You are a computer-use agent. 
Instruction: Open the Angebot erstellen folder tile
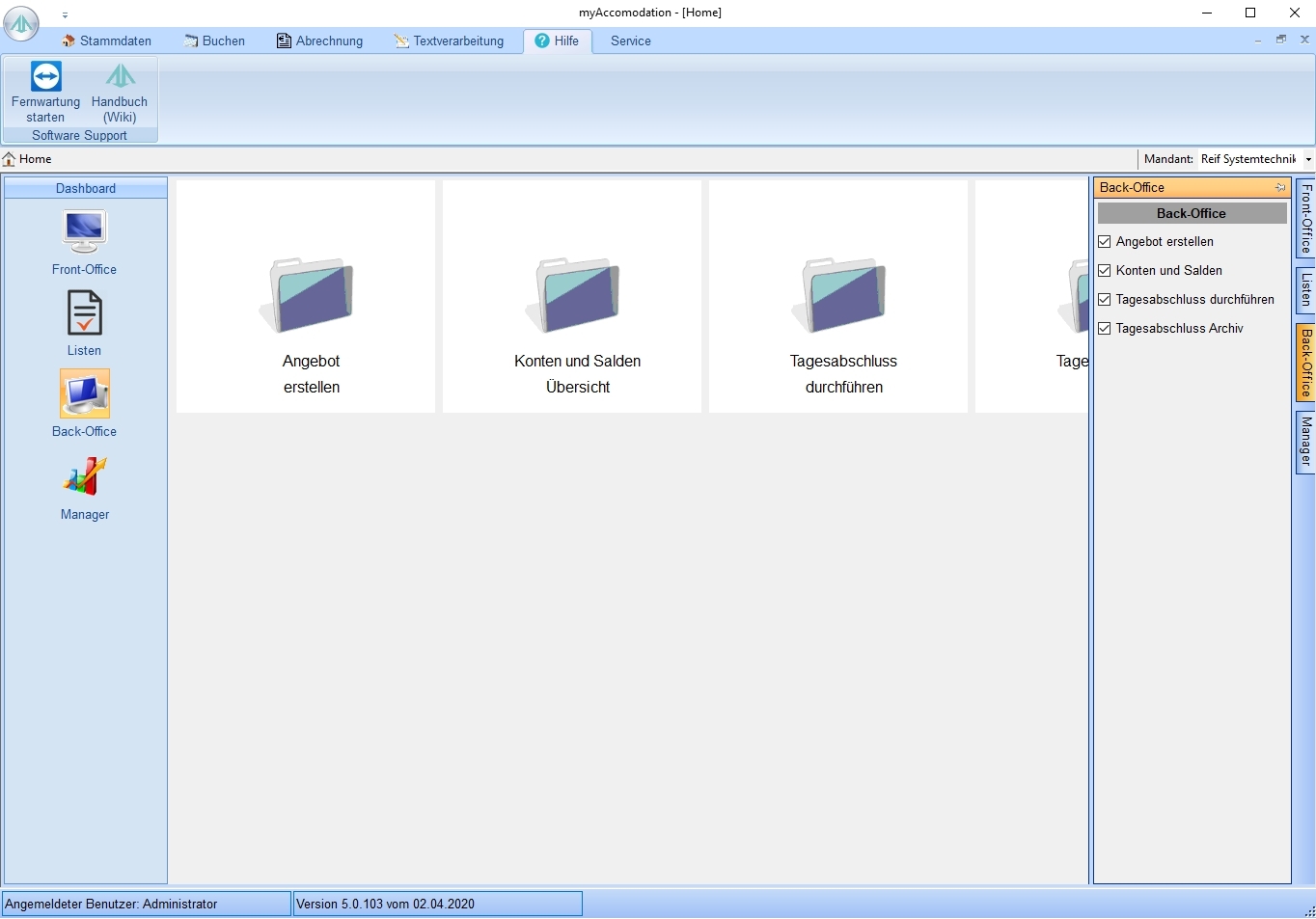point(311,296)
